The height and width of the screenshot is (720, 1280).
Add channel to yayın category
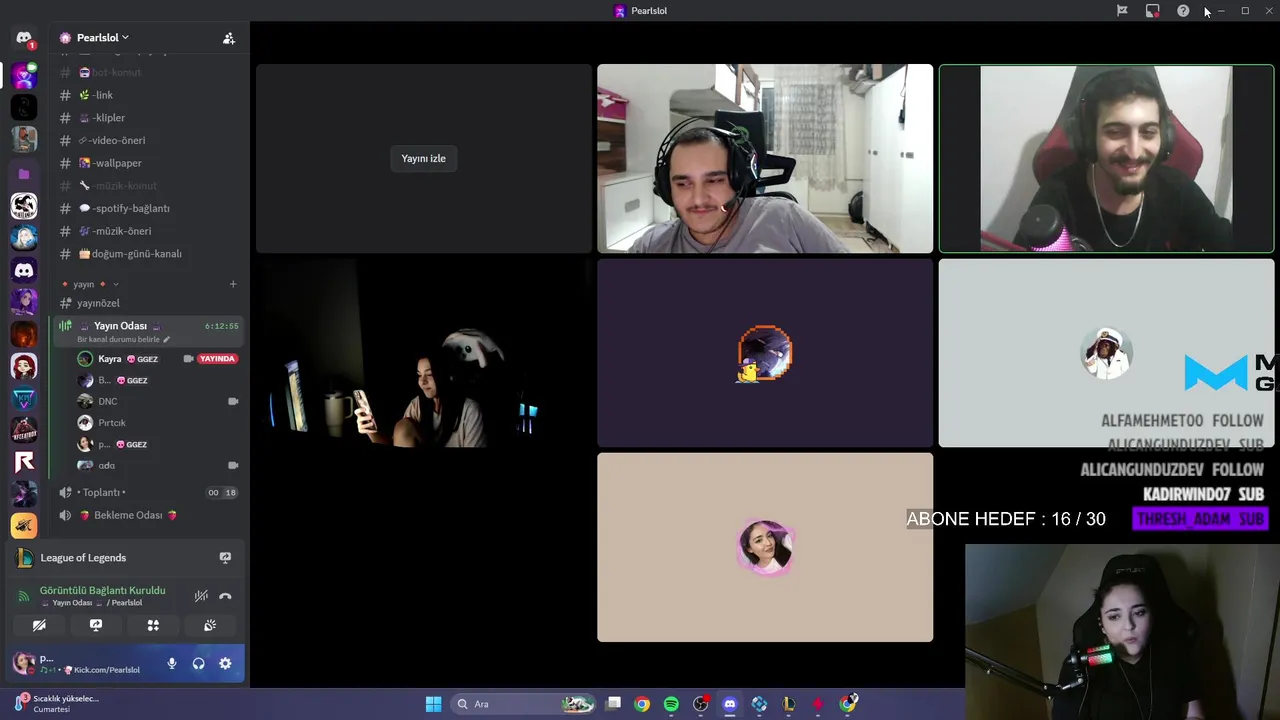[x=233, y=284]
